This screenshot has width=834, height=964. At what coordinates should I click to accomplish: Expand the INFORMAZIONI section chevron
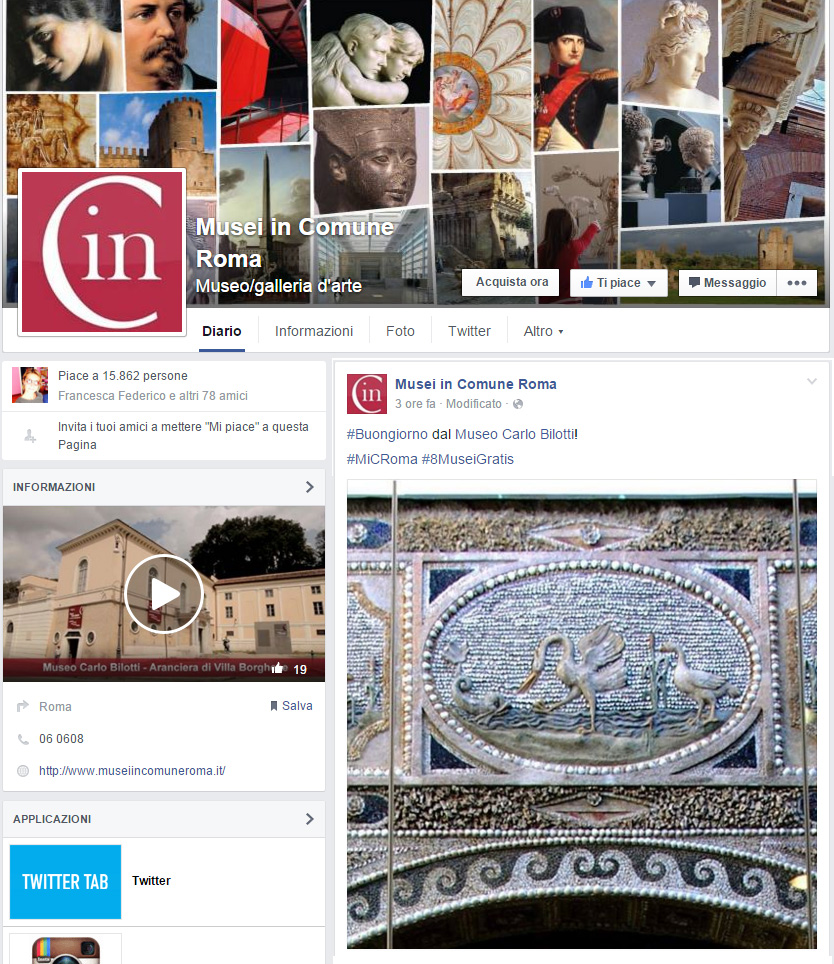tap(310, 487)
